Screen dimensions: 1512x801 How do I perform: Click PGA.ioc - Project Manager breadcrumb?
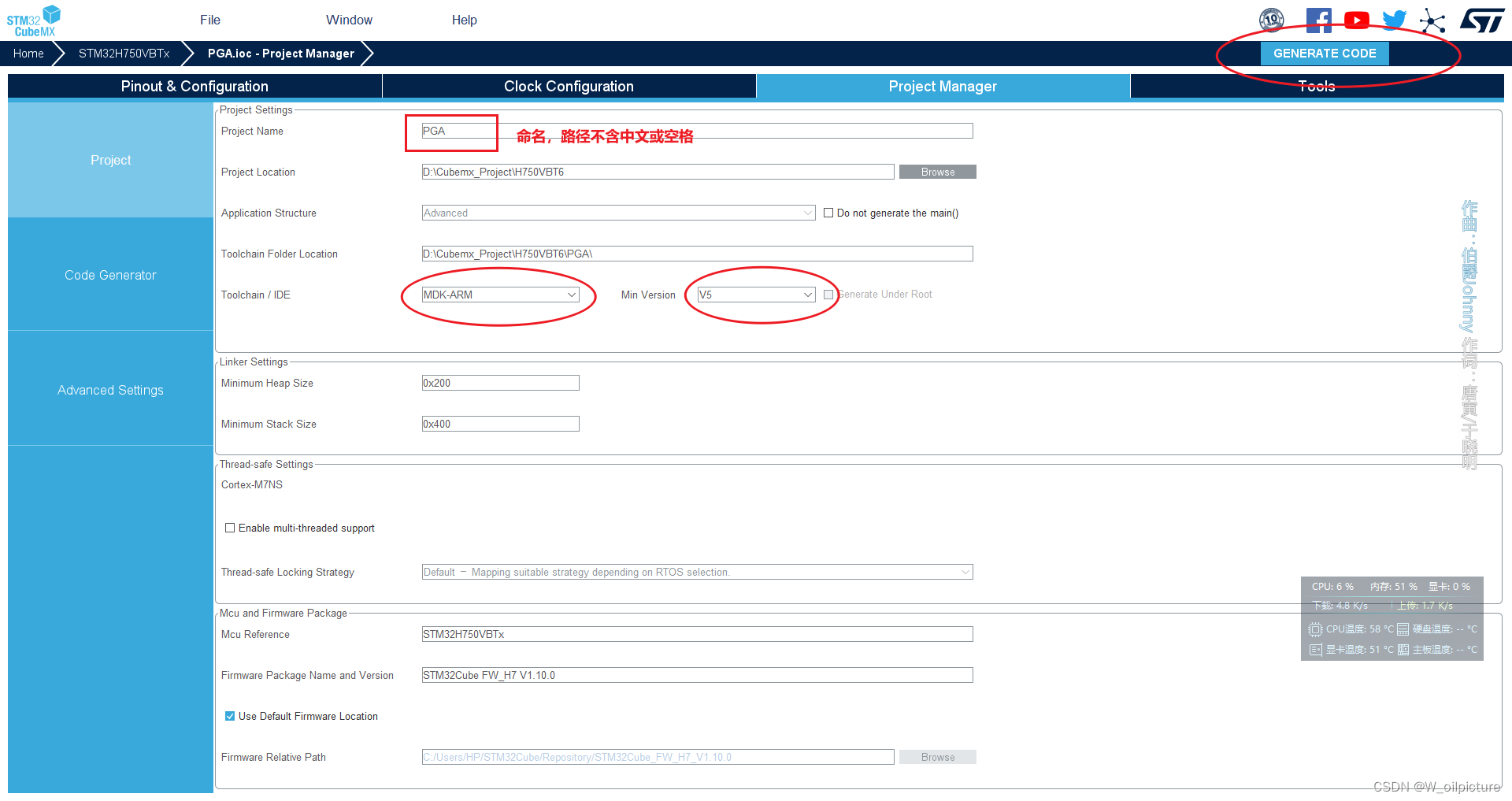(280, 54)
